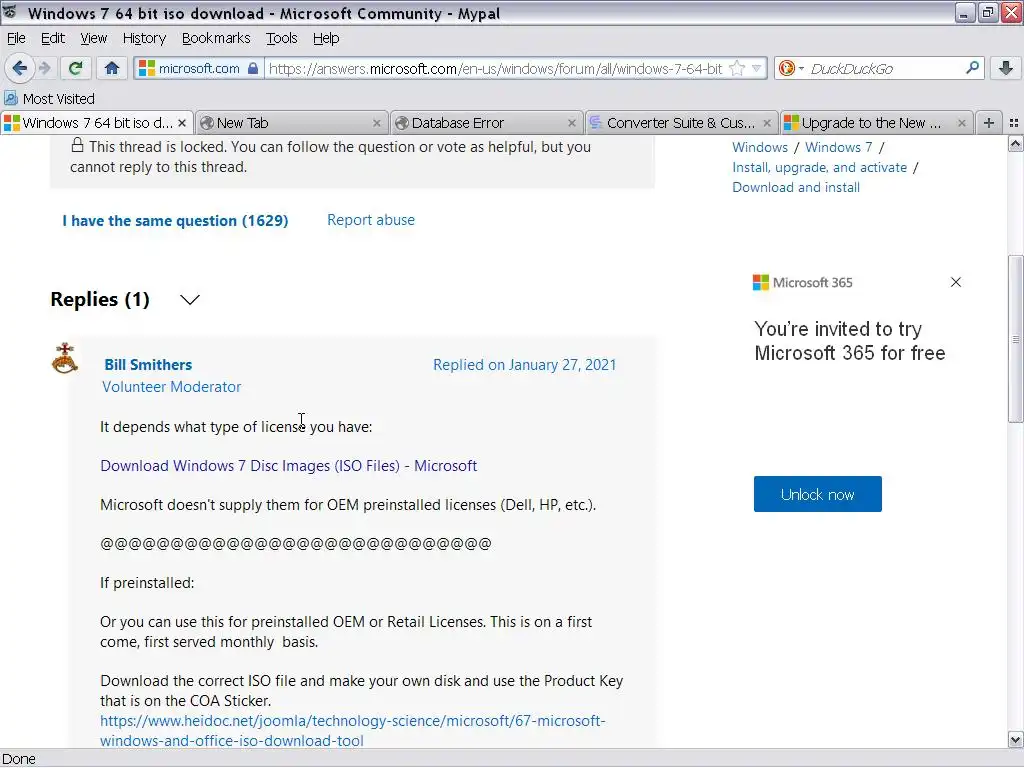This screenshot has width=1024, height=768.
Task: Open the Help menu
Action: (x=326, y=39)
